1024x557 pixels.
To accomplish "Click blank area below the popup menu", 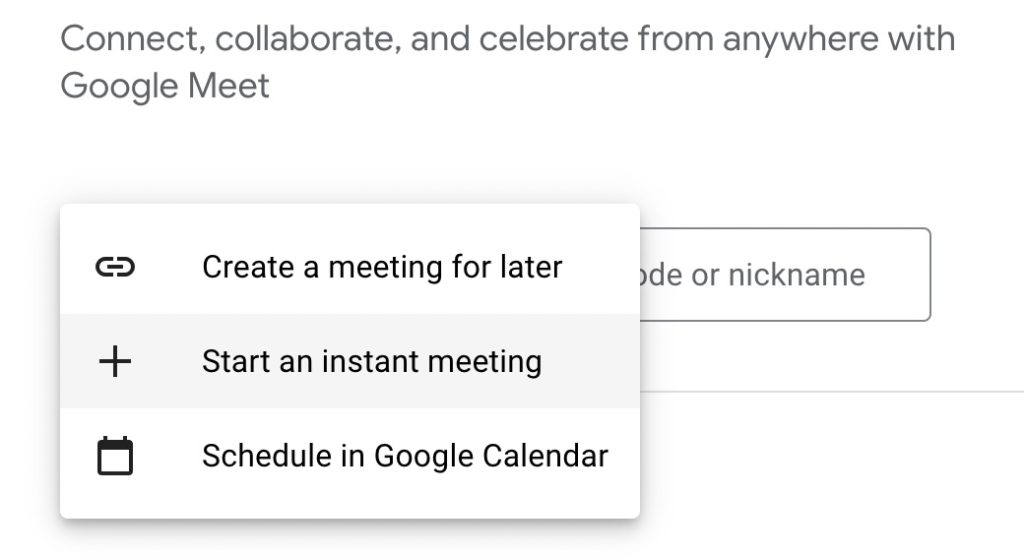I will click(349, 539).
